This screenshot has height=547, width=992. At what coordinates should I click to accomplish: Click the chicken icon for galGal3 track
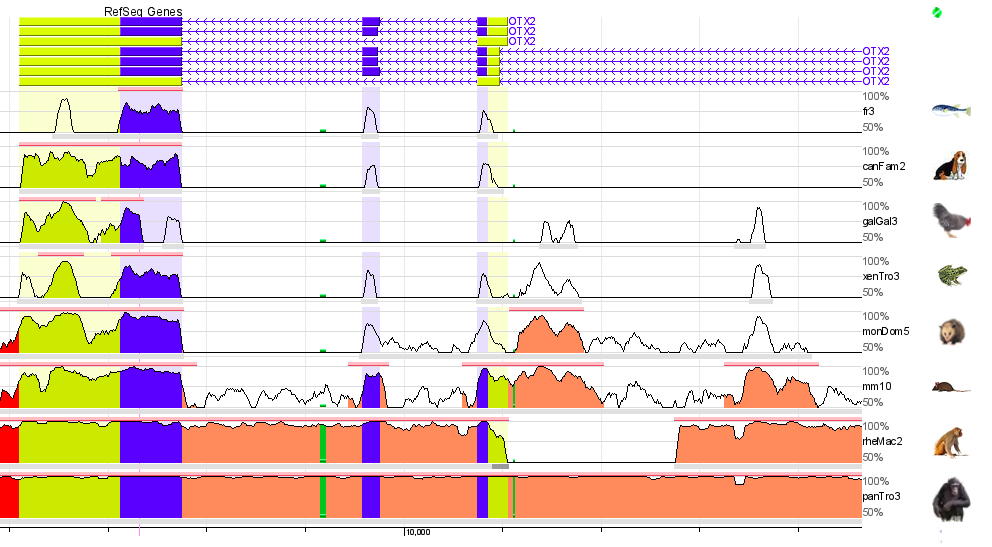[949, 221]
